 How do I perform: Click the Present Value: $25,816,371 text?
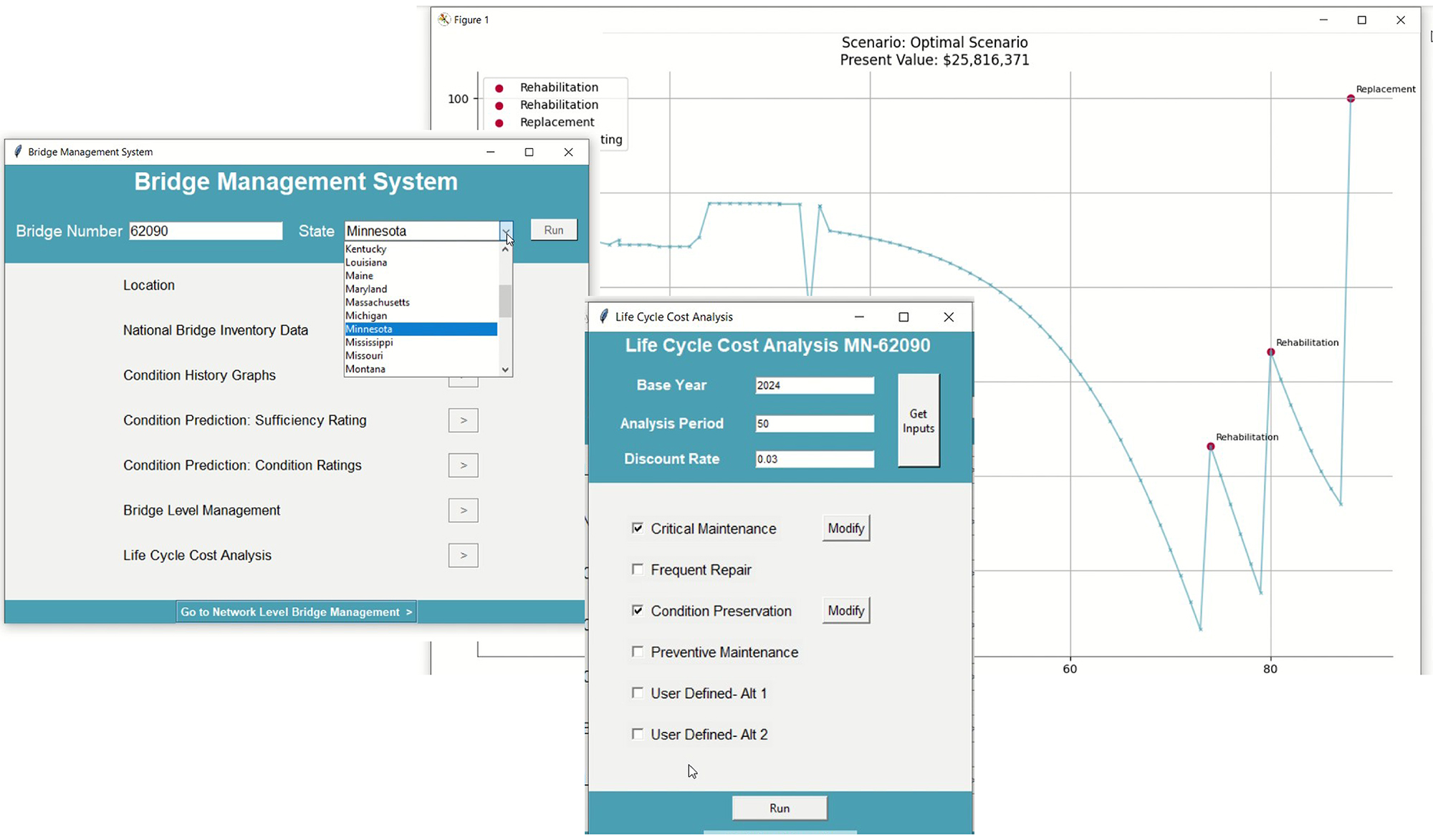[x=934, y=60]
